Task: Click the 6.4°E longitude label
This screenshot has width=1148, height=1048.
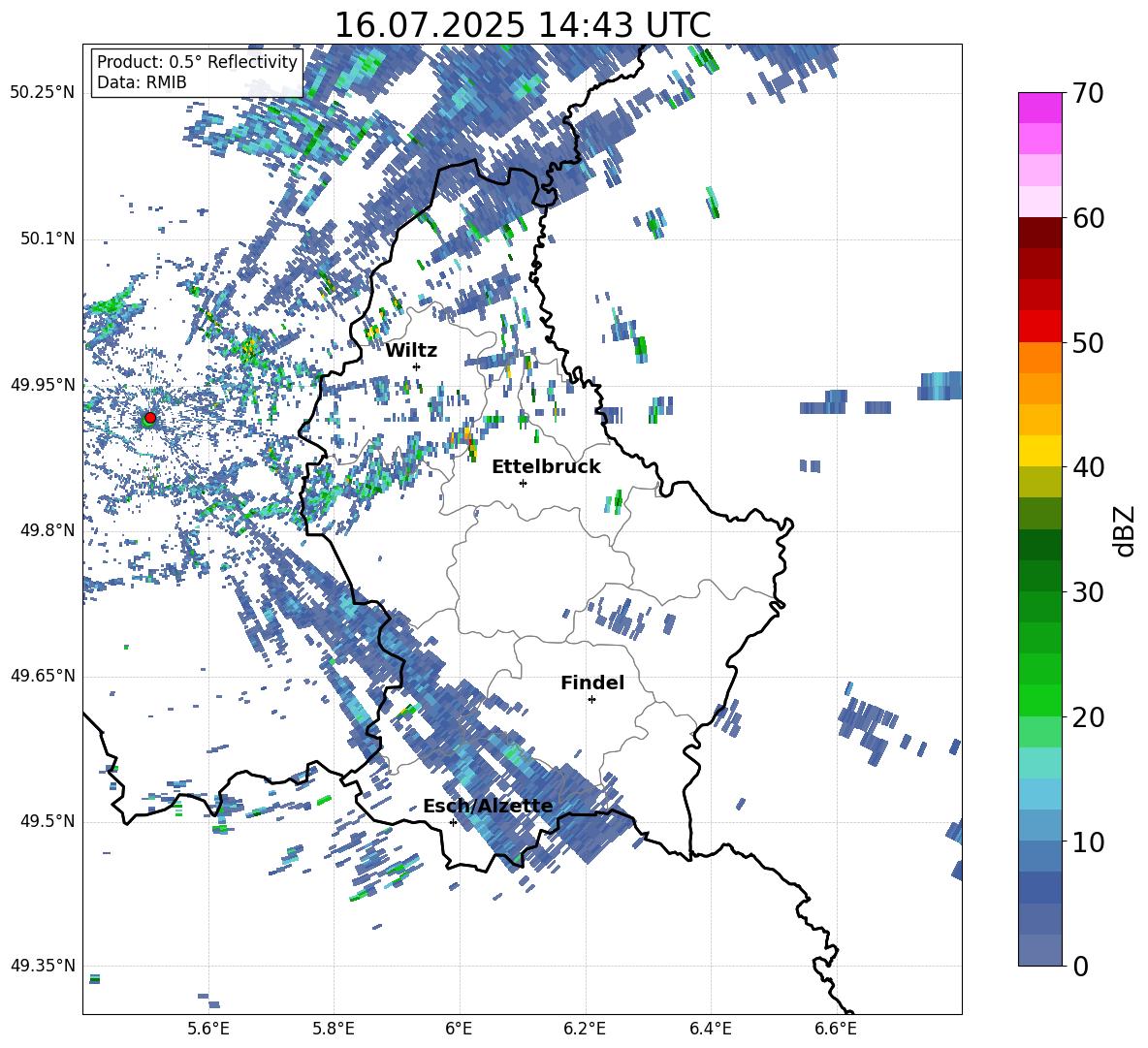Action: coord(711,1029)
